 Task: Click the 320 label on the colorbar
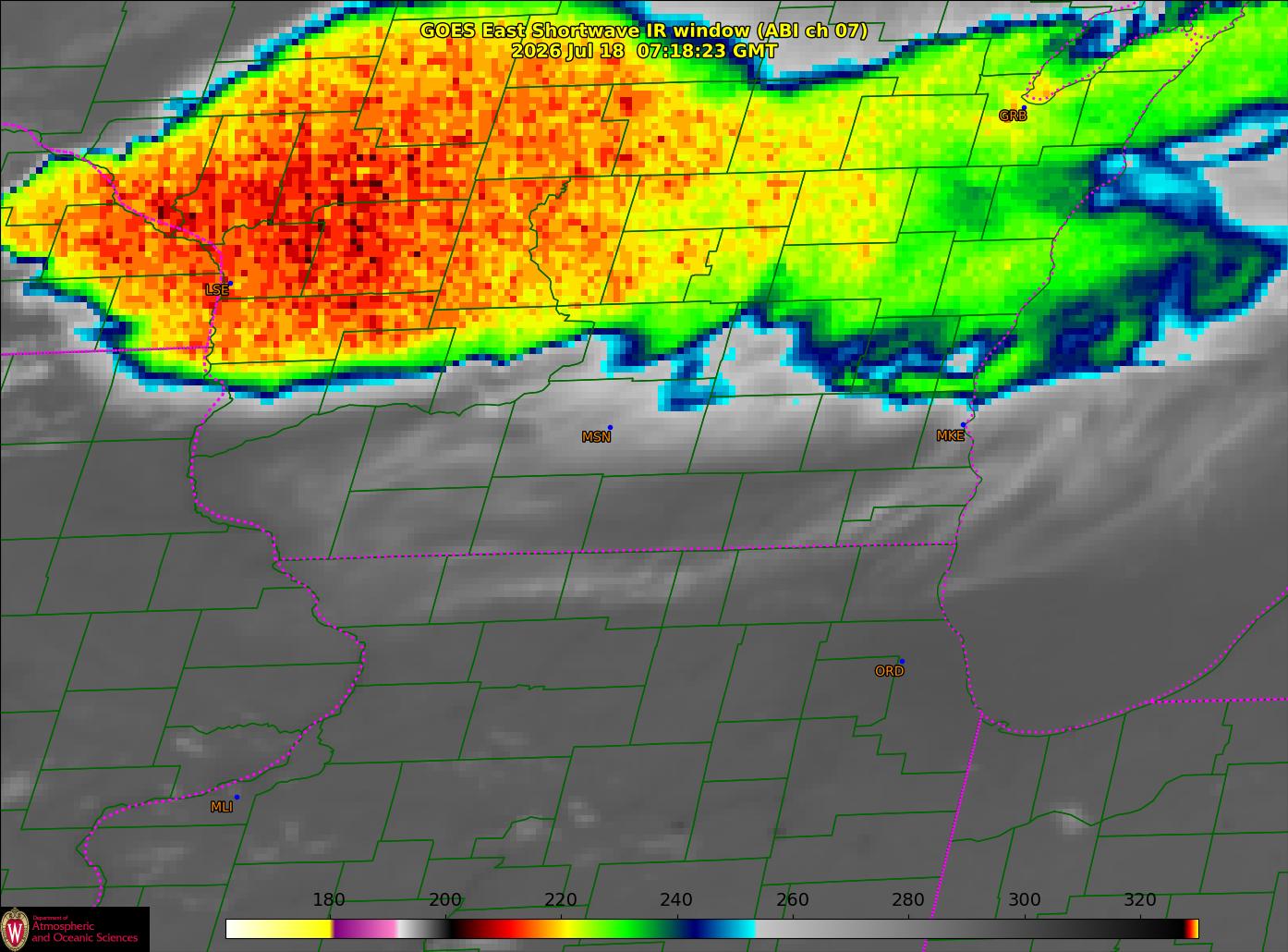coord(1140,900)
